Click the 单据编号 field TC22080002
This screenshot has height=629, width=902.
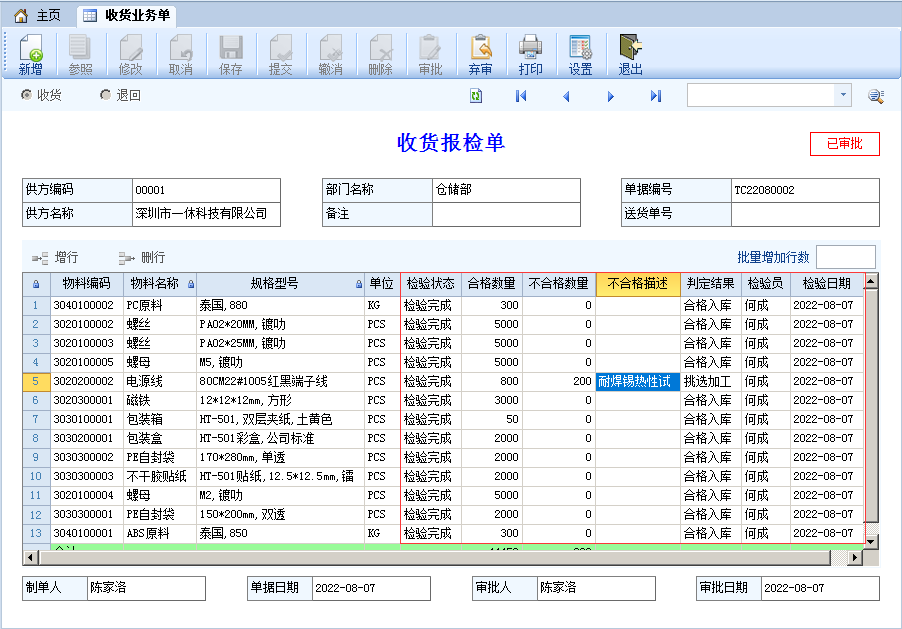tap(805, 190)
